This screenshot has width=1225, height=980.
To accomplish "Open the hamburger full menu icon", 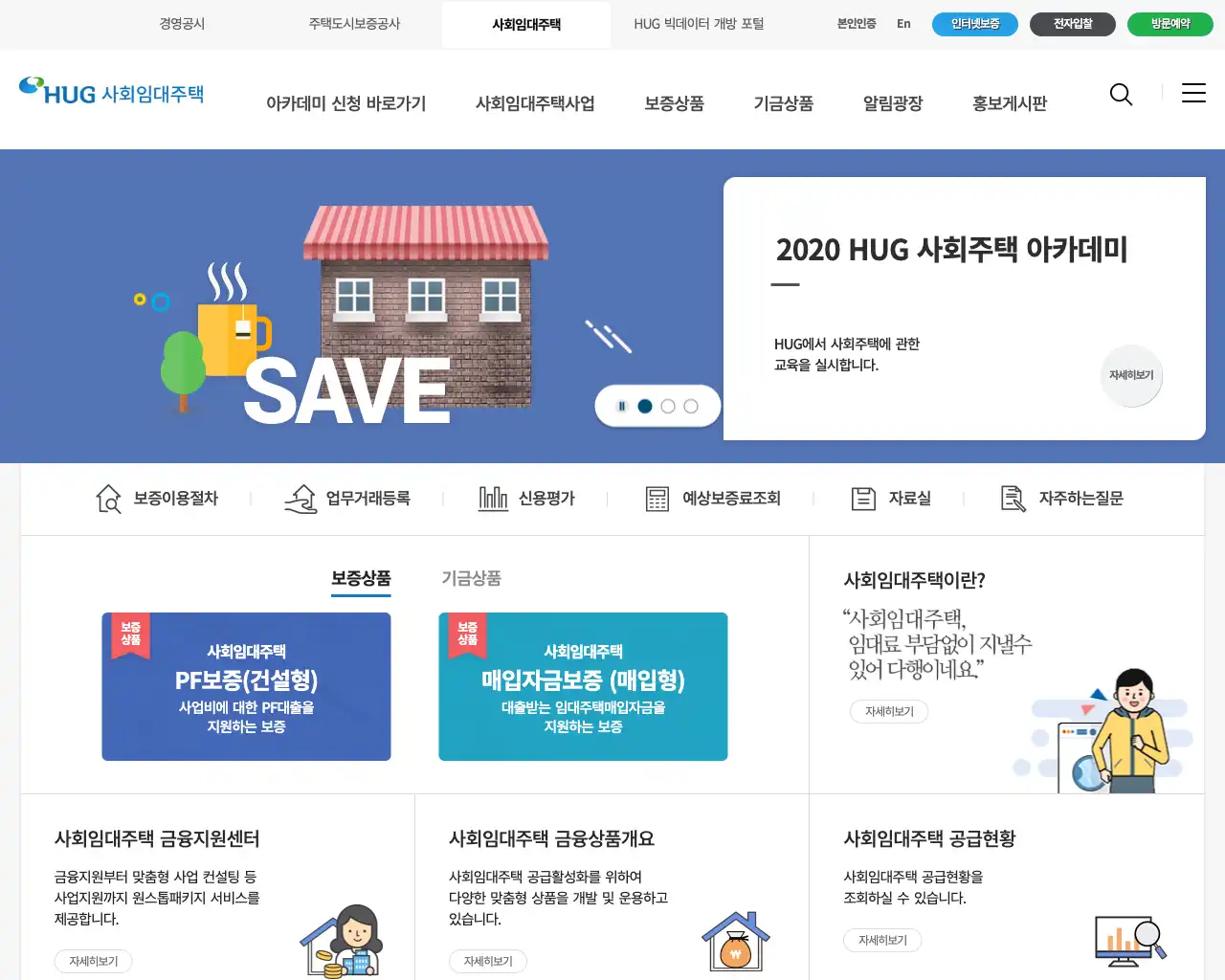I will (x=1193, y=93).
